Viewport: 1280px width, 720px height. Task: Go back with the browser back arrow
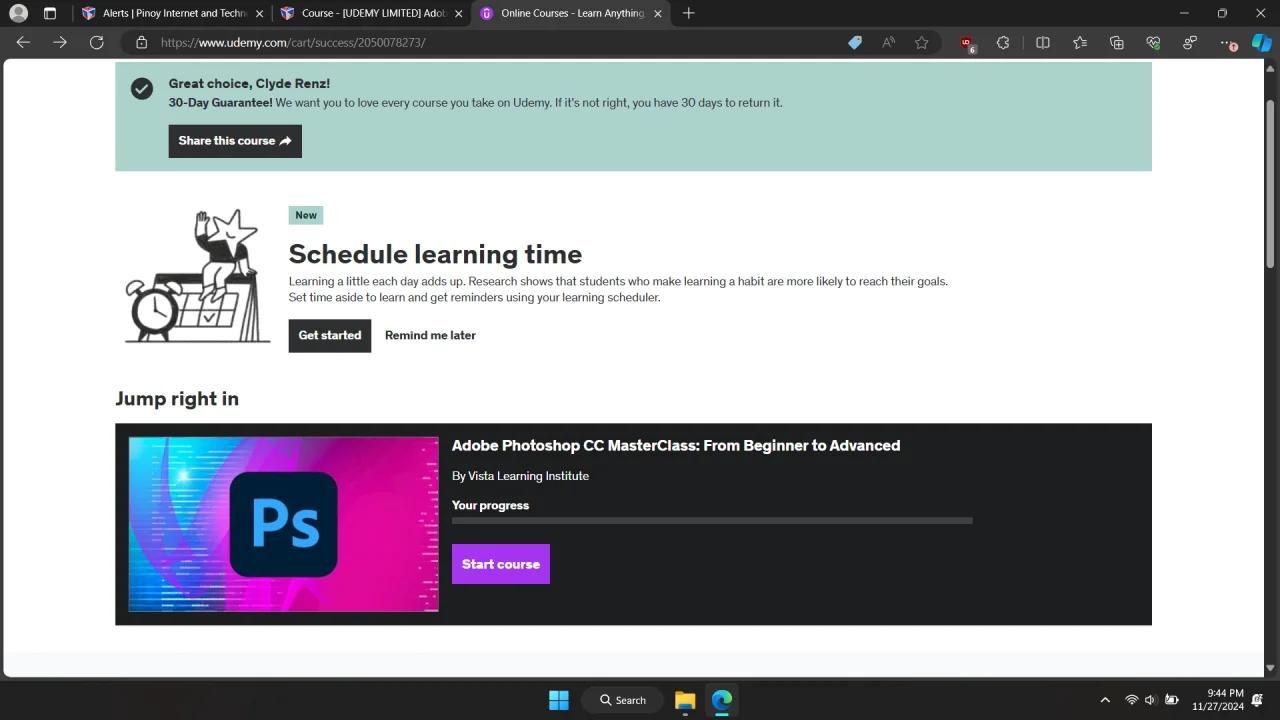(x=23, y=43)
